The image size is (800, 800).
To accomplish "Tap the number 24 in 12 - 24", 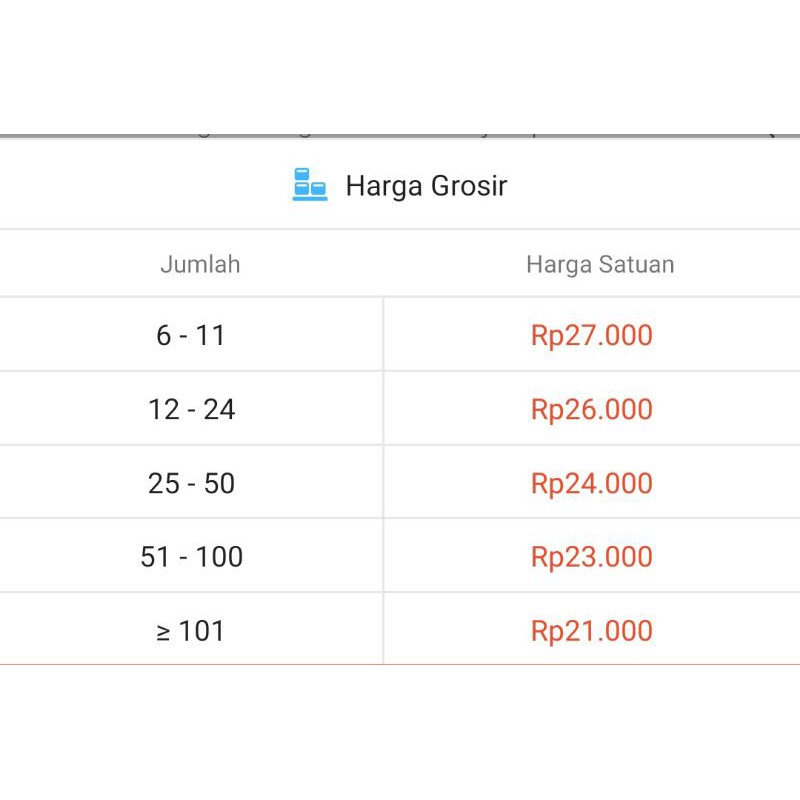I will pyautogui.click(x=219, y=409).
